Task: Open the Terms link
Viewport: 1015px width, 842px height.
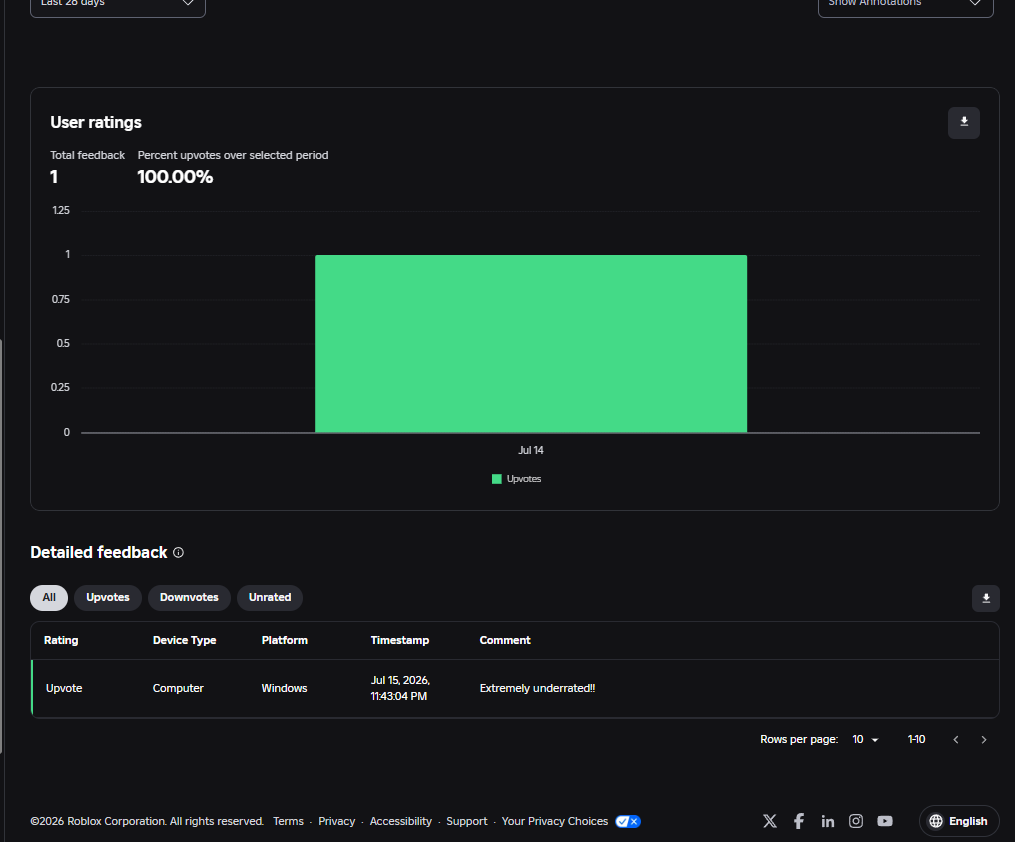Action: (x=288, y=821)
